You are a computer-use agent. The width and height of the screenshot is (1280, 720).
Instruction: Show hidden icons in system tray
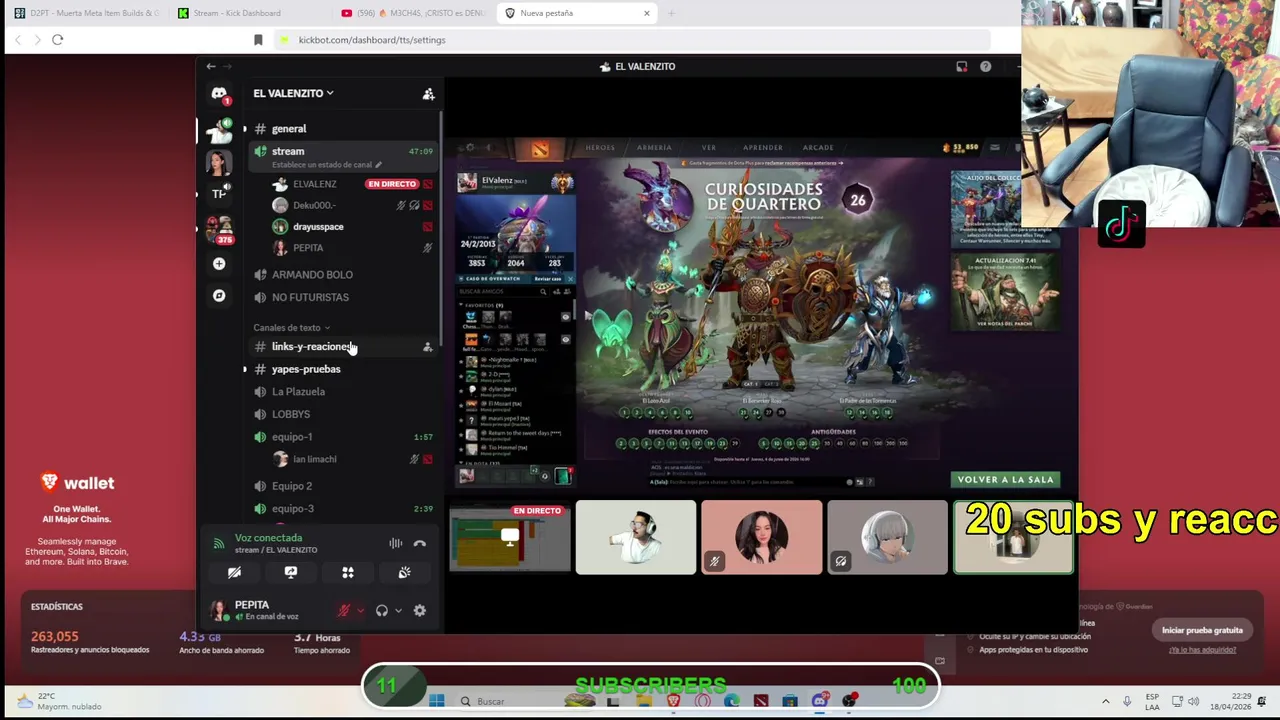coord(1105,701)
